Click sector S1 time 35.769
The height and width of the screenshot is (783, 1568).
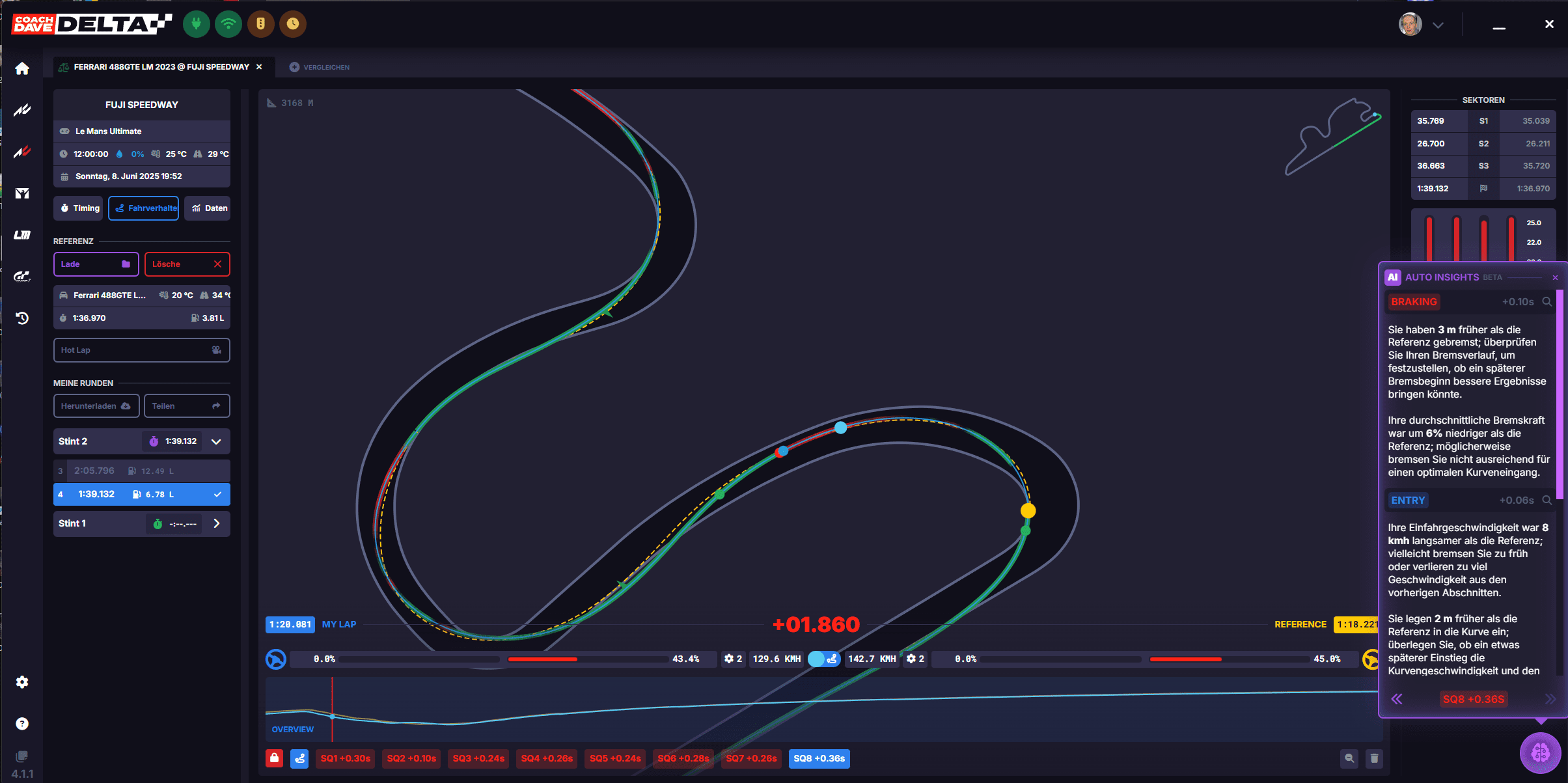click(x=1431, y=121)
